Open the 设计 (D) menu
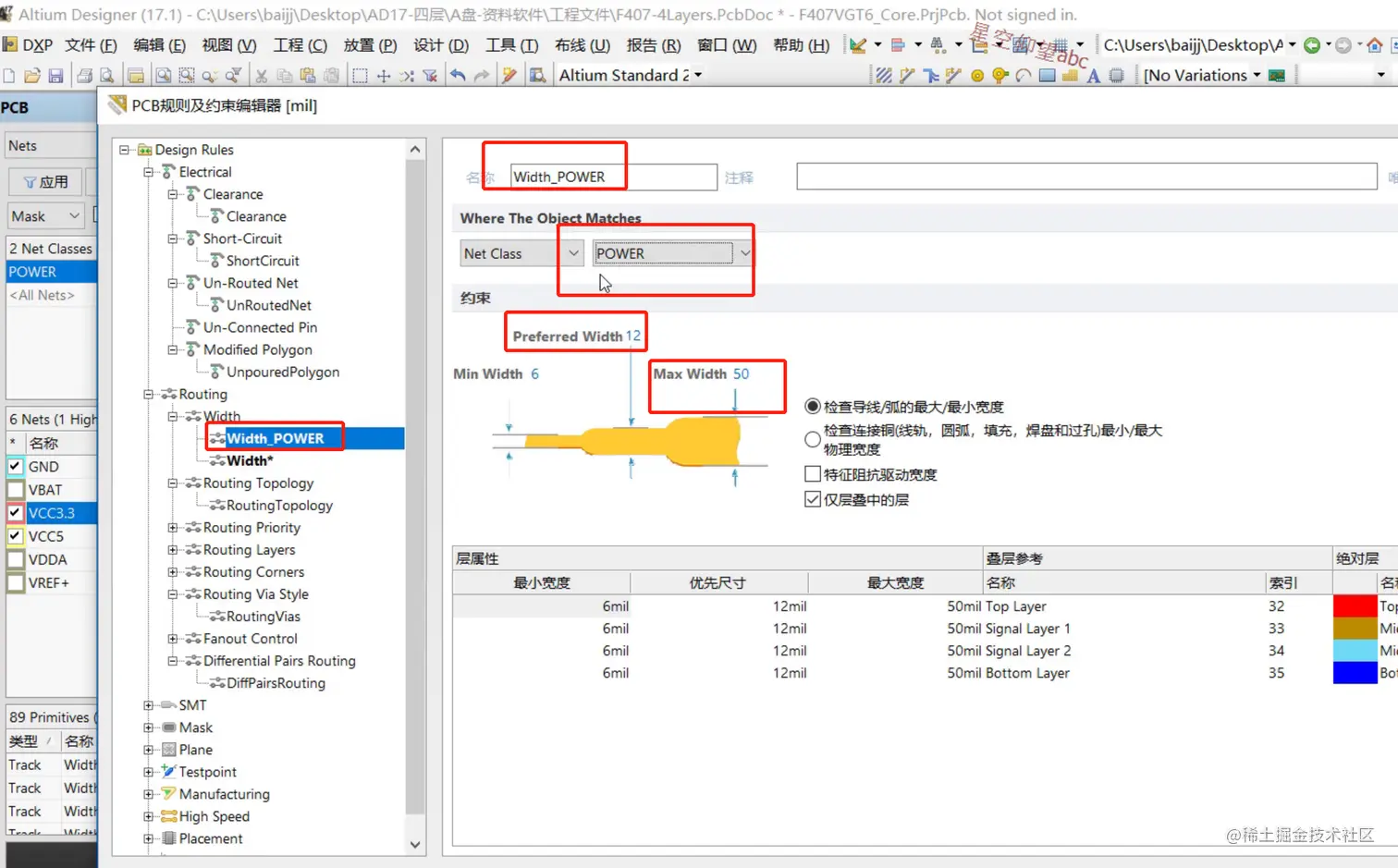Screen dimensions: 1398x868 pos(441,45)
